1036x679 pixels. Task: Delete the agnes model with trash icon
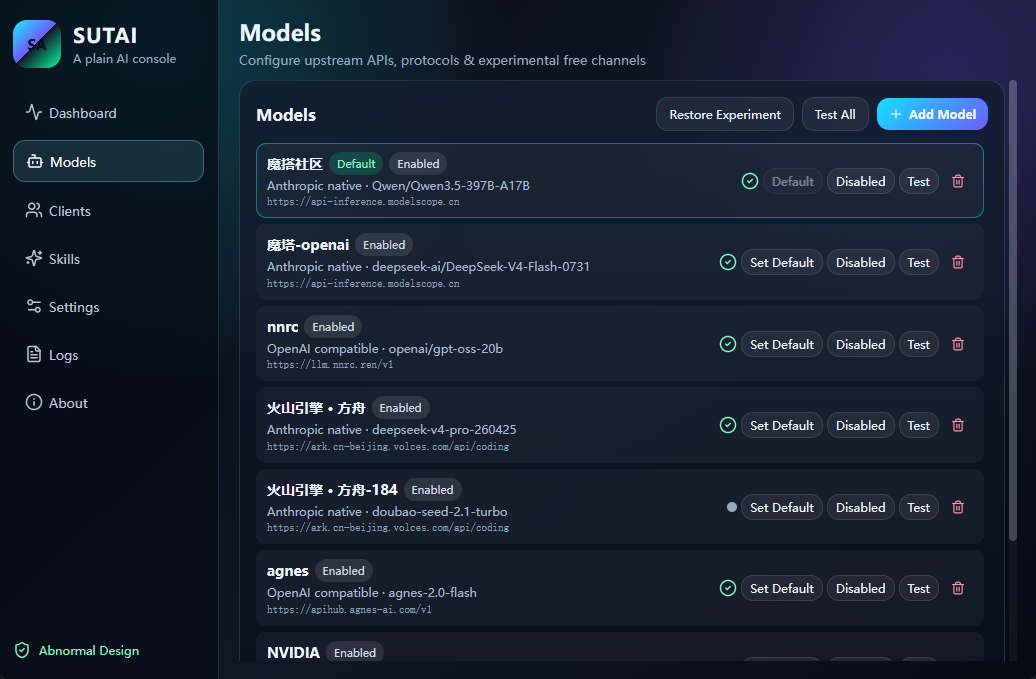click(958, 589)
